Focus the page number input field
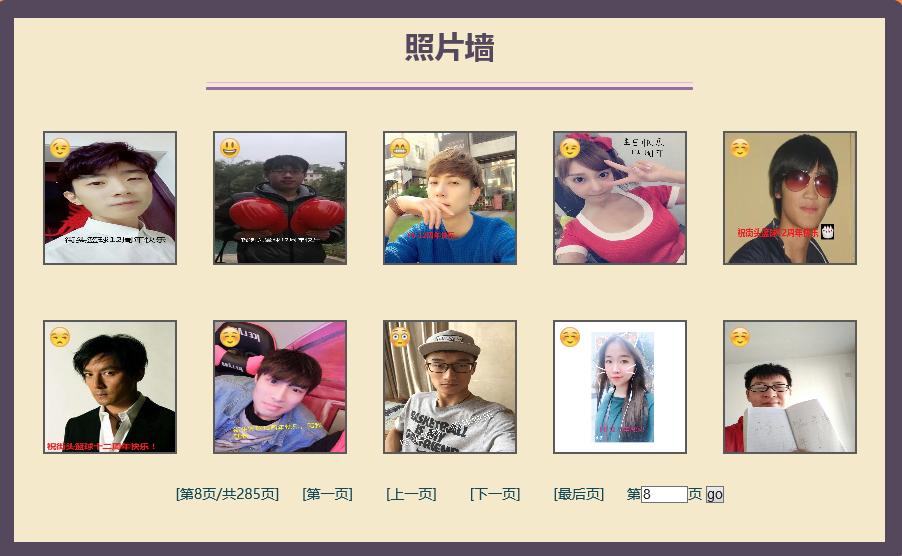 (x=664, y=494)
